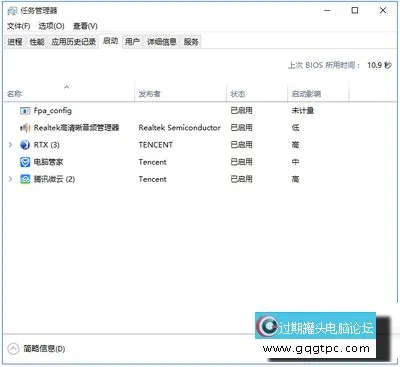Open the 查看(V) menu
The image size is (400, 367).
85,26
